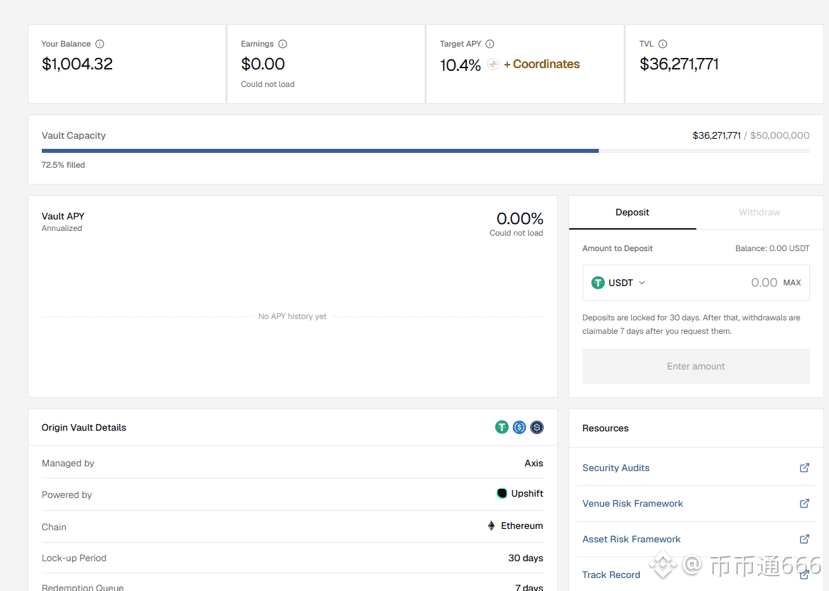Click the Coordinates star icon beside 10.4%
The height and width of the screenshot is (591, 829).
[x=493, y=64]
